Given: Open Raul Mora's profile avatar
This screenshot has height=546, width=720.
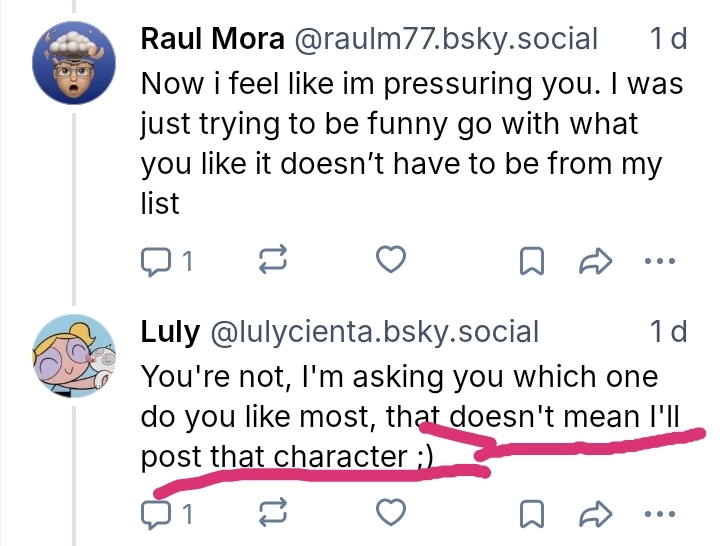Looking at the screenshot, I should click(x=73, y=60).
